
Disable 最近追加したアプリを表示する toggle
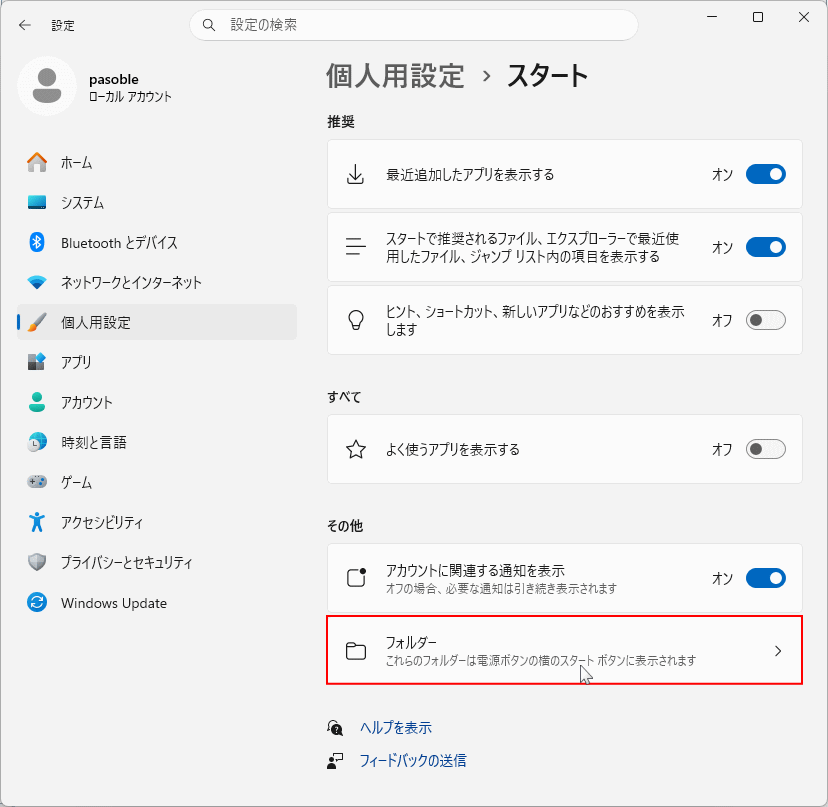point(765,174)
